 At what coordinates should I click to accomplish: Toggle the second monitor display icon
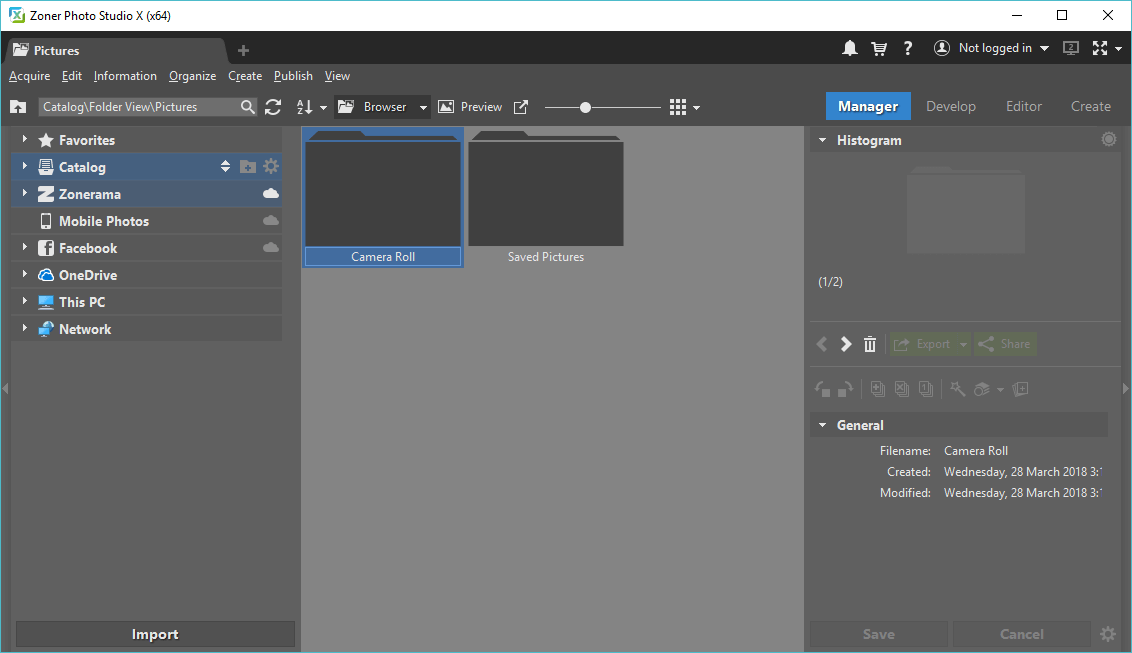[1071, 48]
